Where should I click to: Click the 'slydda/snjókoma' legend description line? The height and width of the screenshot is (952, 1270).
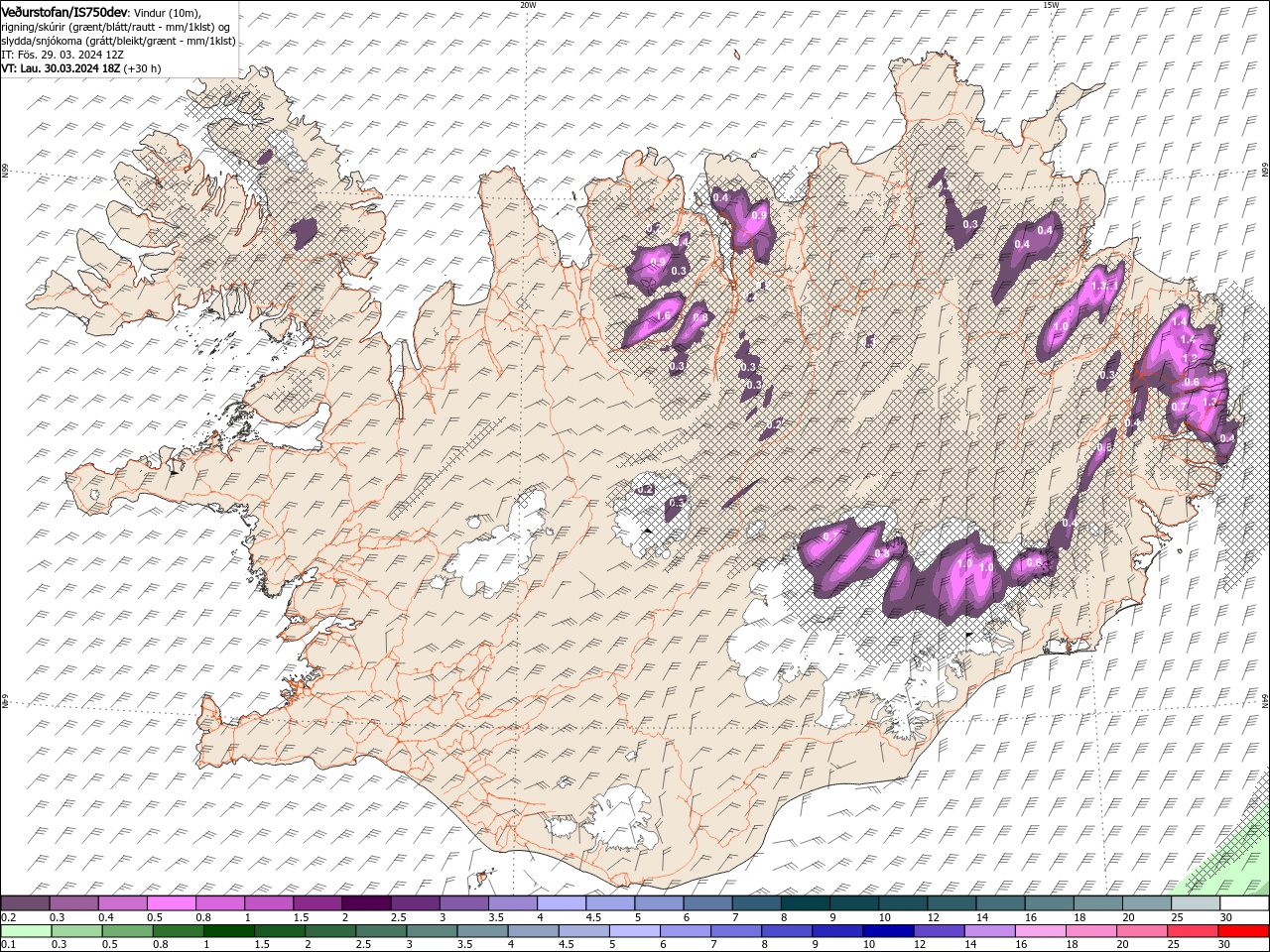click(x=117, y=41)
